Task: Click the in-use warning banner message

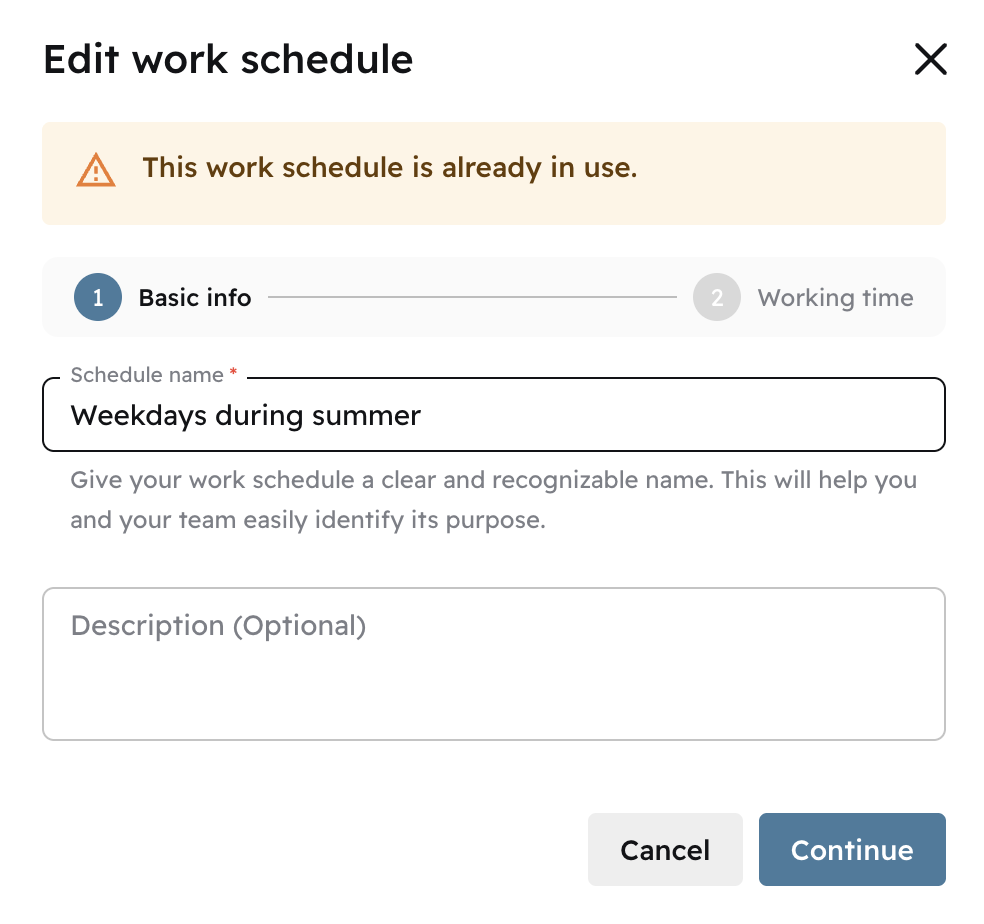Action: pos(390,167)
